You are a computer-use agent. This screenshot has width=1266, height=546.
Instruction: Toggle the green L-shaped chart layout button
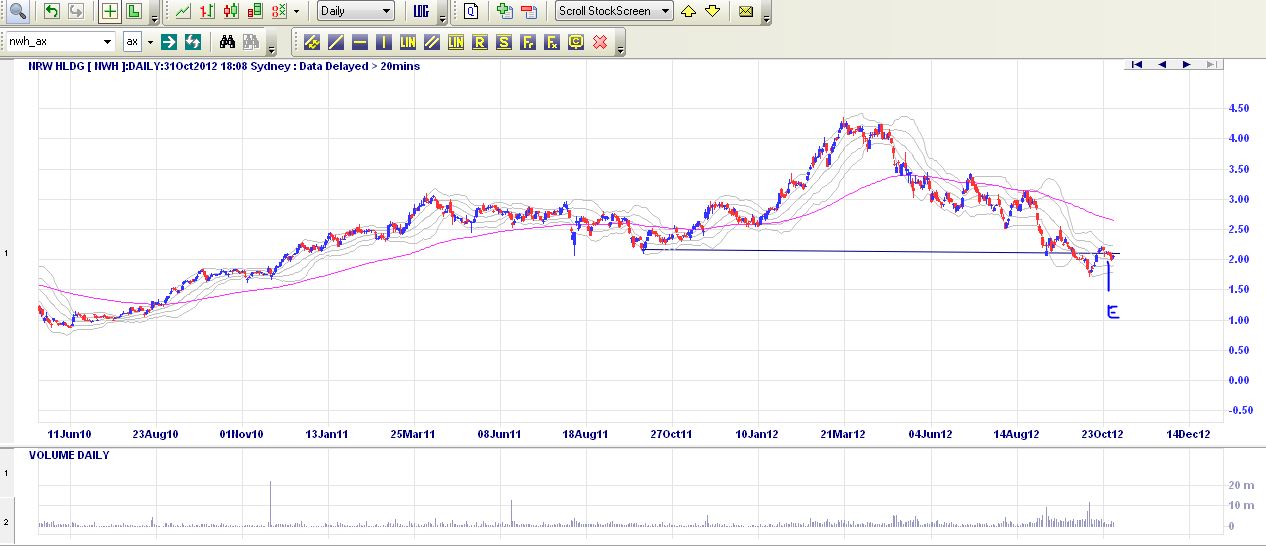(x=133, y=12)
